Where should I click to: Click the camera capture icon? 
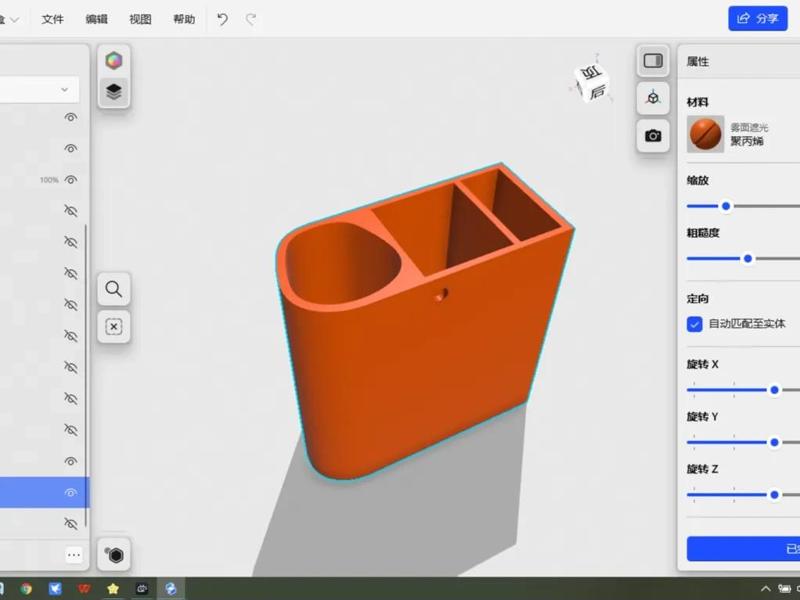(653, 135)
